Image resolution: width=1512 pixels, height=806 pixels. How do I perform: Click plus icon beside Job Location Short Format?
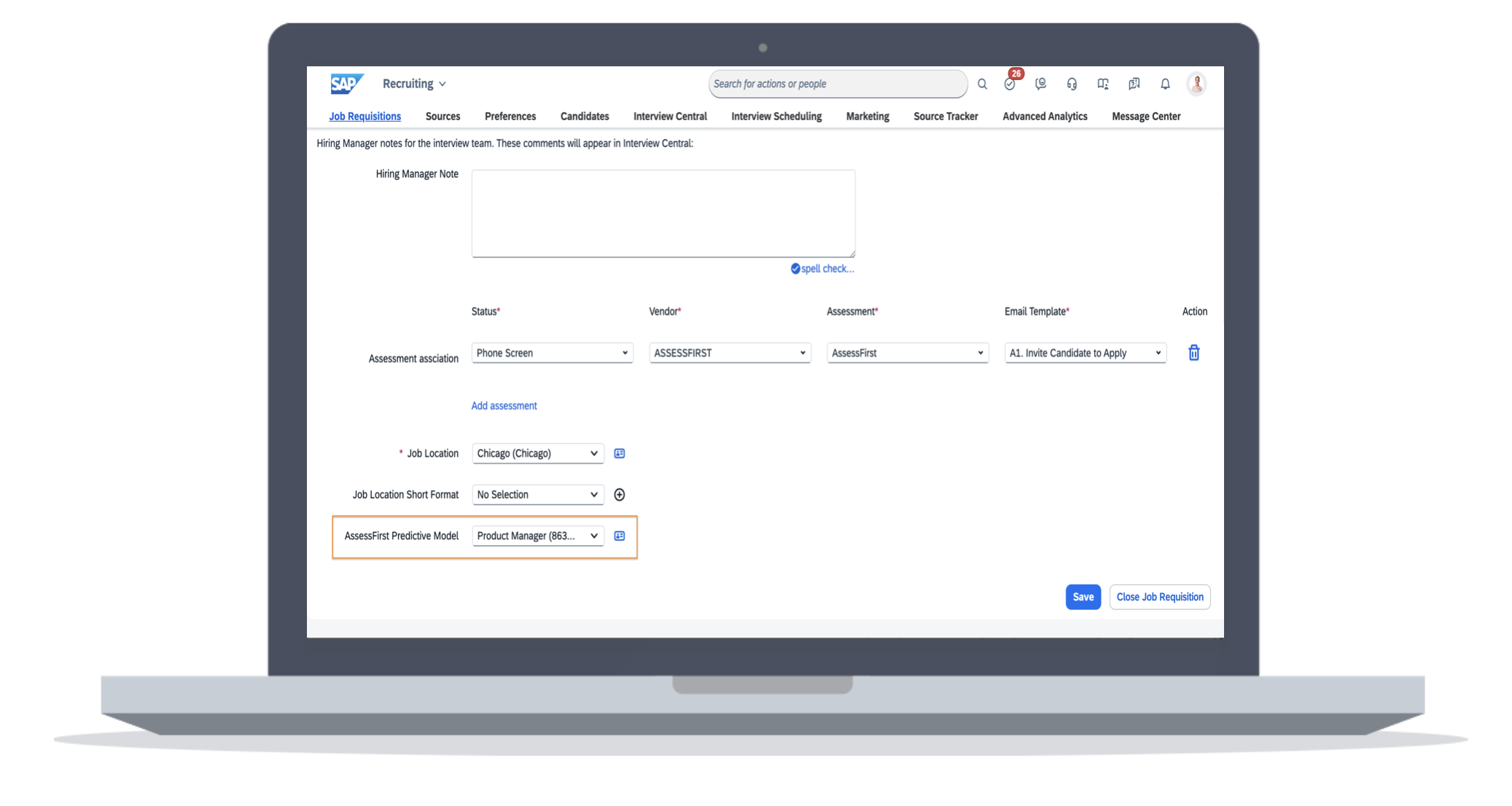(x=619, y=495)
